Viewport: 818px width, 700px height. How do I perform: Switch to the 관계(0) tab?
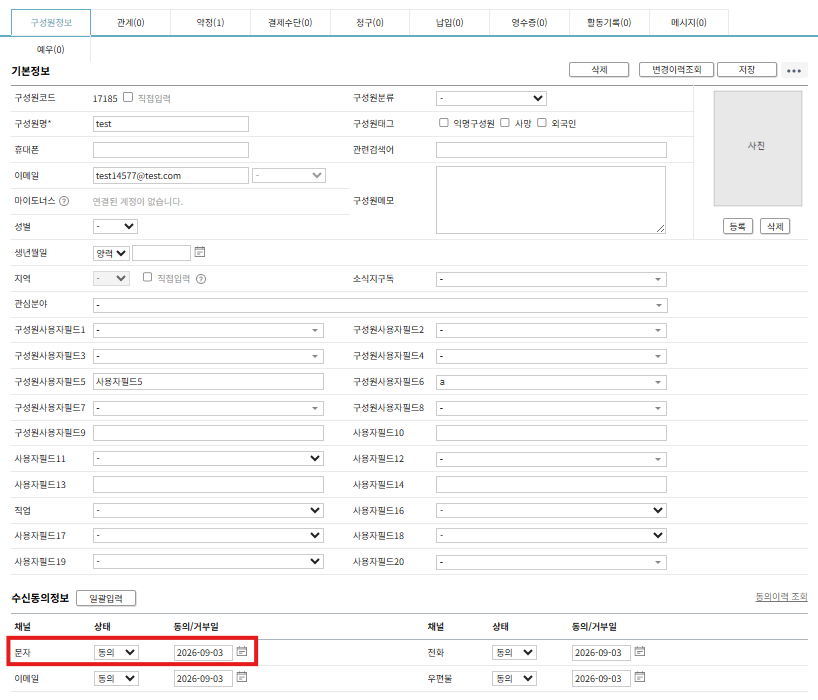[130, 22]
